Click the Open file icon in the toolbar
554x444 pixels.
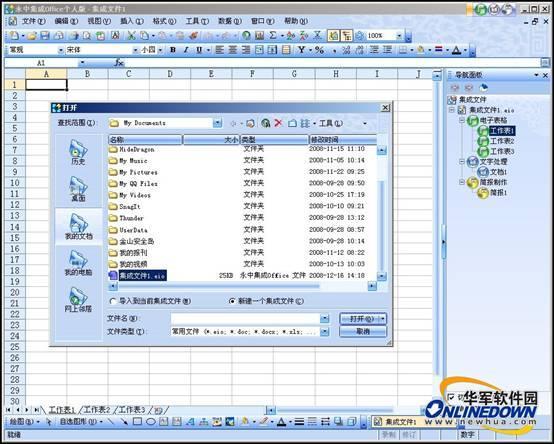32,35
